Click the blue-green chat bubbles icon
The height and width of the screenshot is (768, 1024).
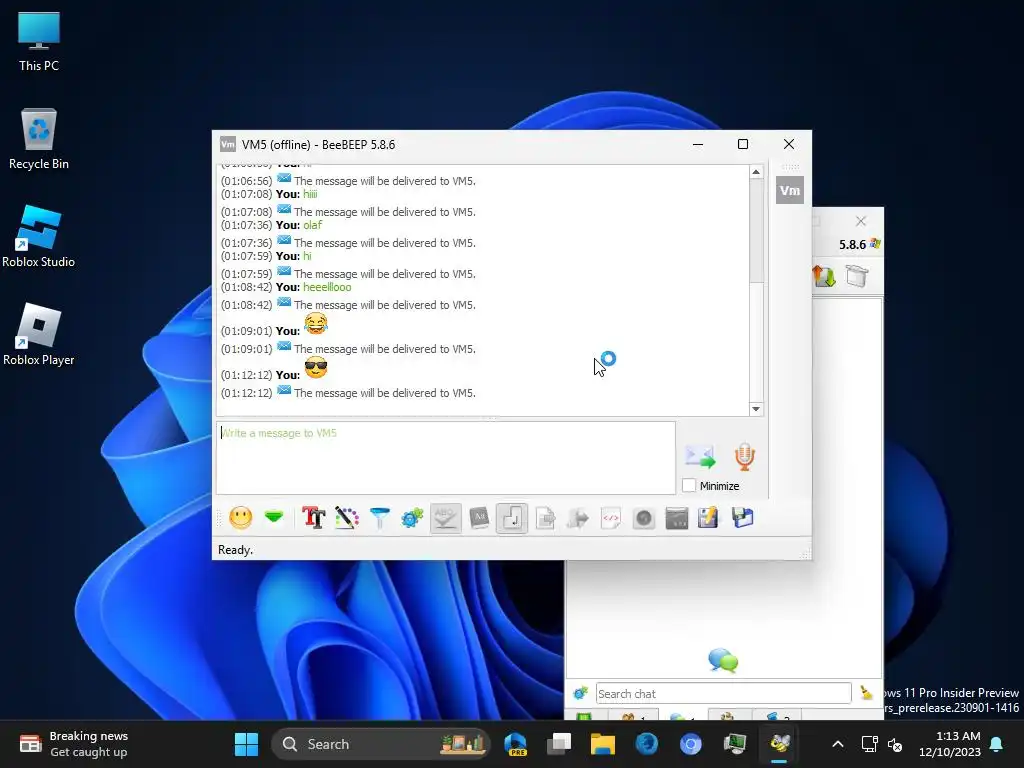coord(723,660)
